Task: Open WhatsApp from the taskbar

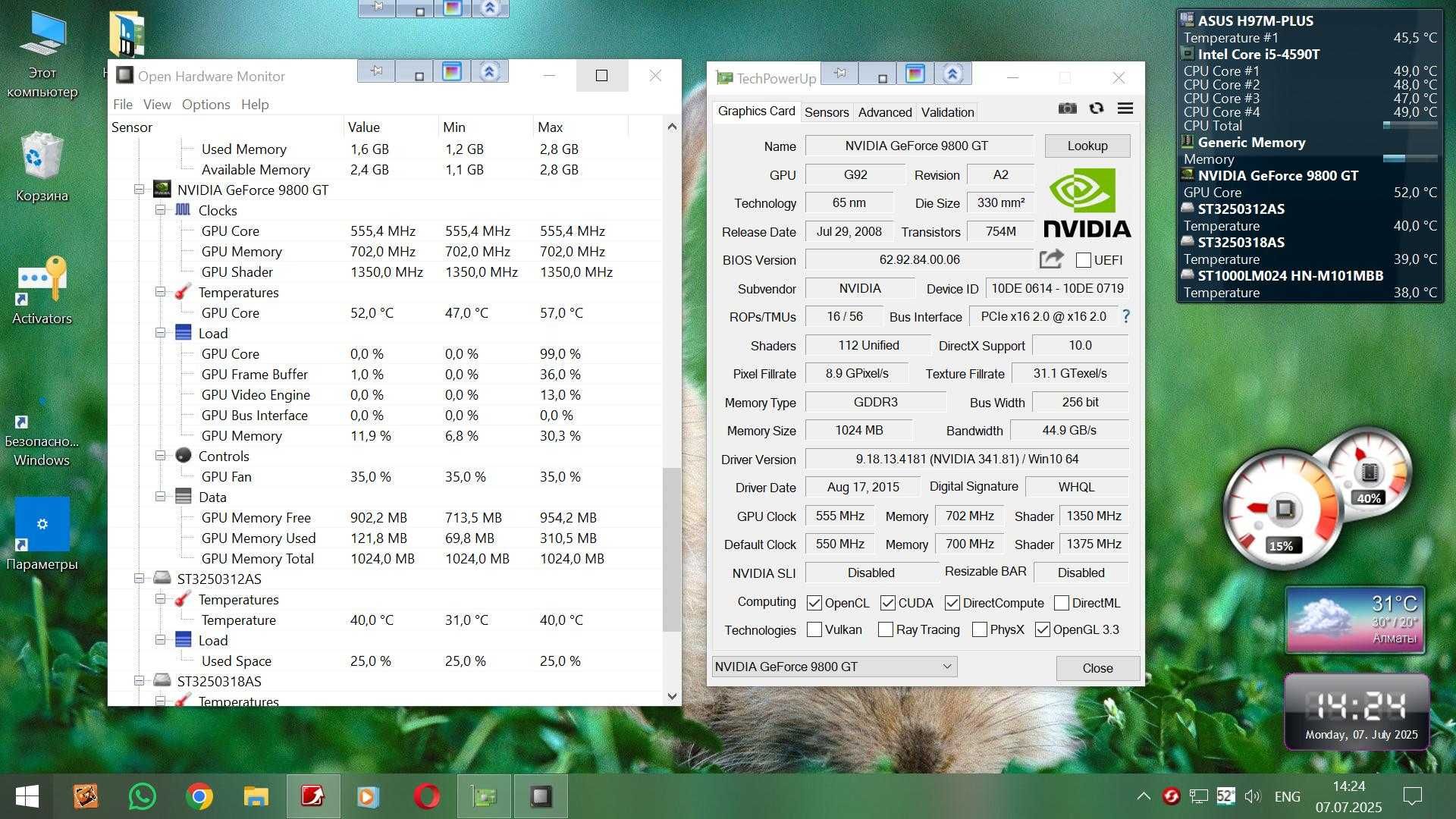Action: pos(143,796)
